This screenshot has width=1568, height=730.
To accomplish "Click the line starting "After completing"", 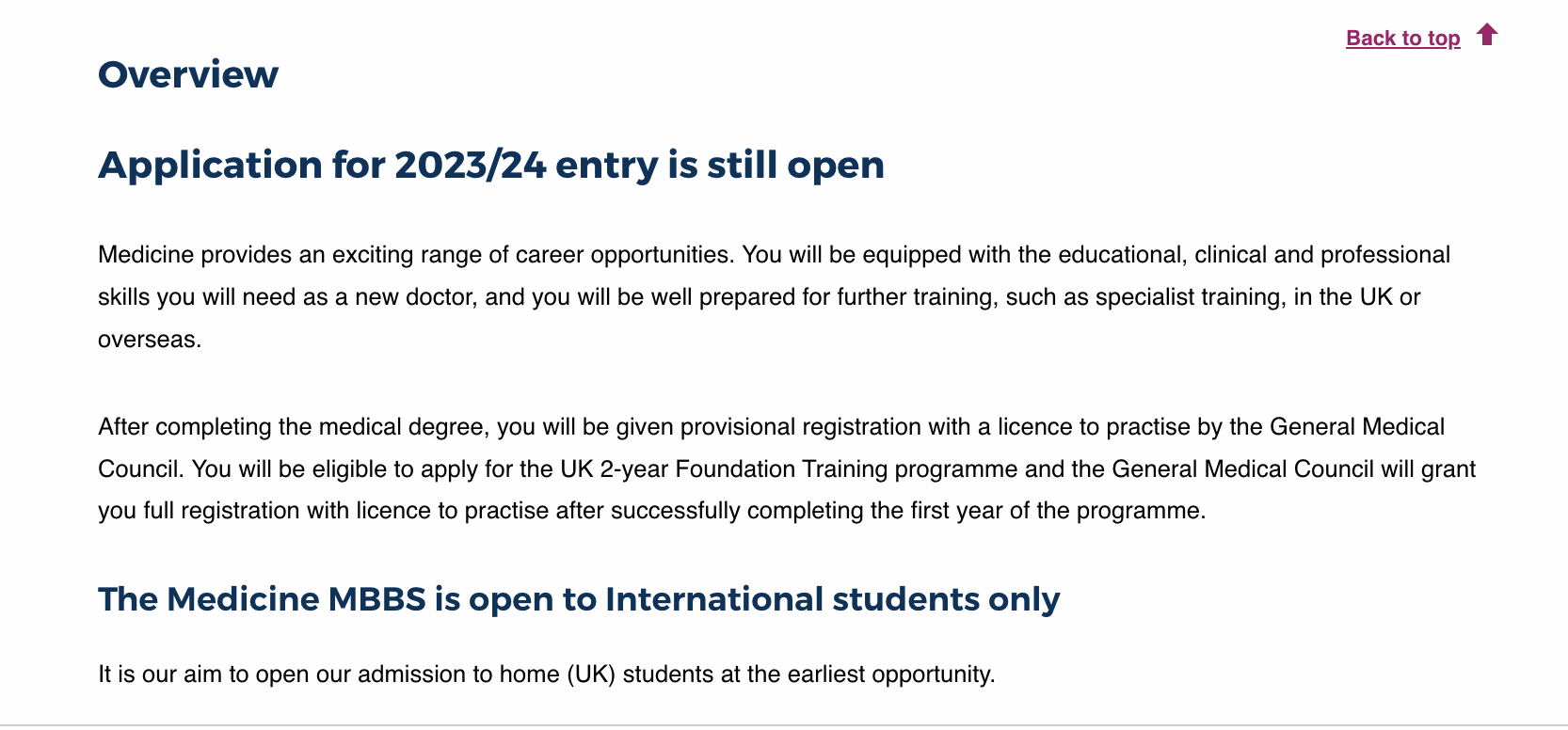I will (x=771, y=427).
